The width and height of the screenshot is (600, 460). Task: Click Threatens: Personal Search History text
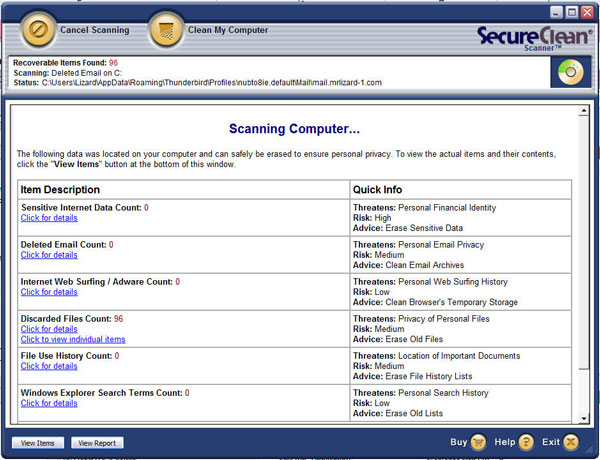(421, 393)
